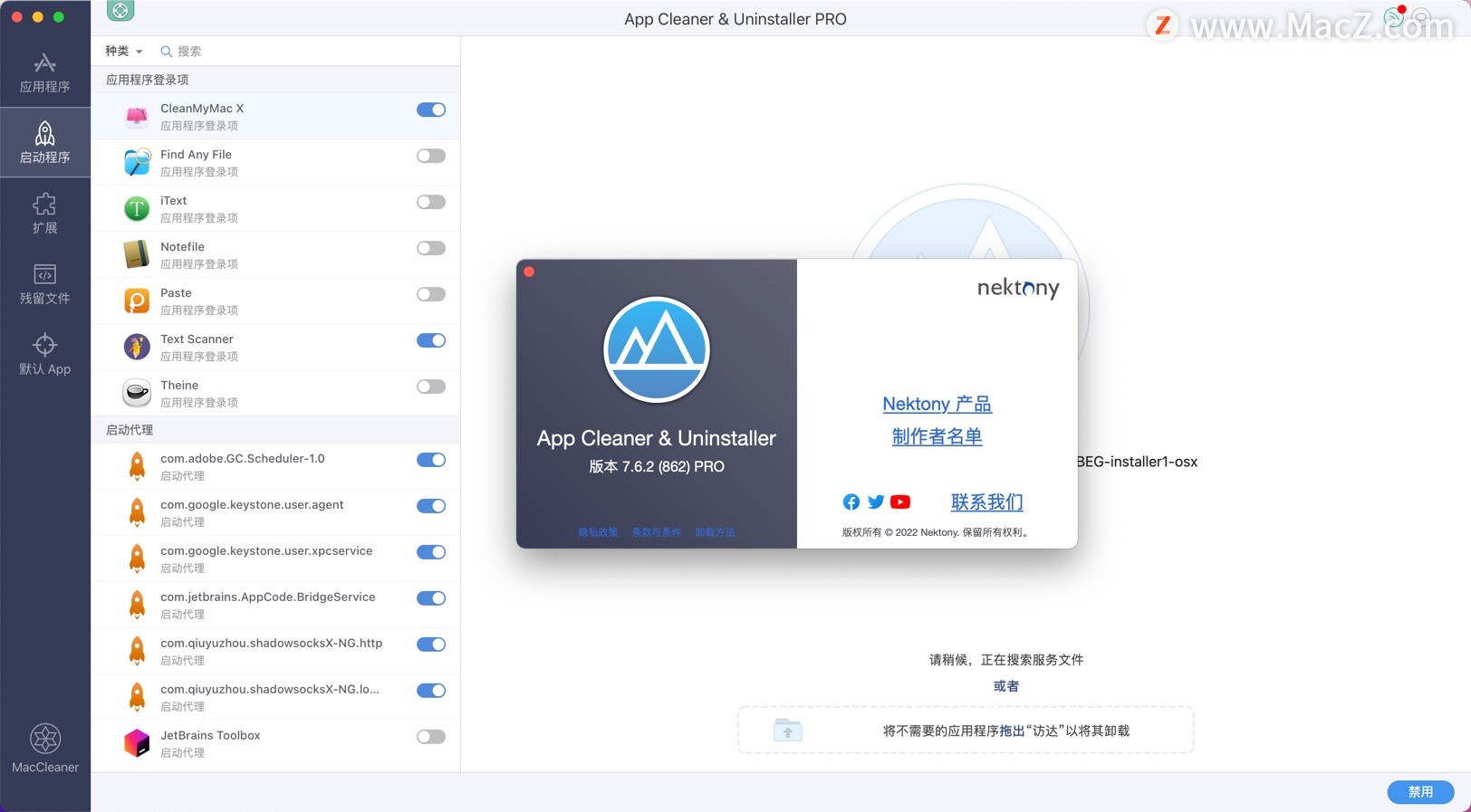The height and width of the screenshot is (812, 1471).
Task: Disable the com.adobe.GC.Scheduler-1.0 launch agent
Action: (431, 460)
